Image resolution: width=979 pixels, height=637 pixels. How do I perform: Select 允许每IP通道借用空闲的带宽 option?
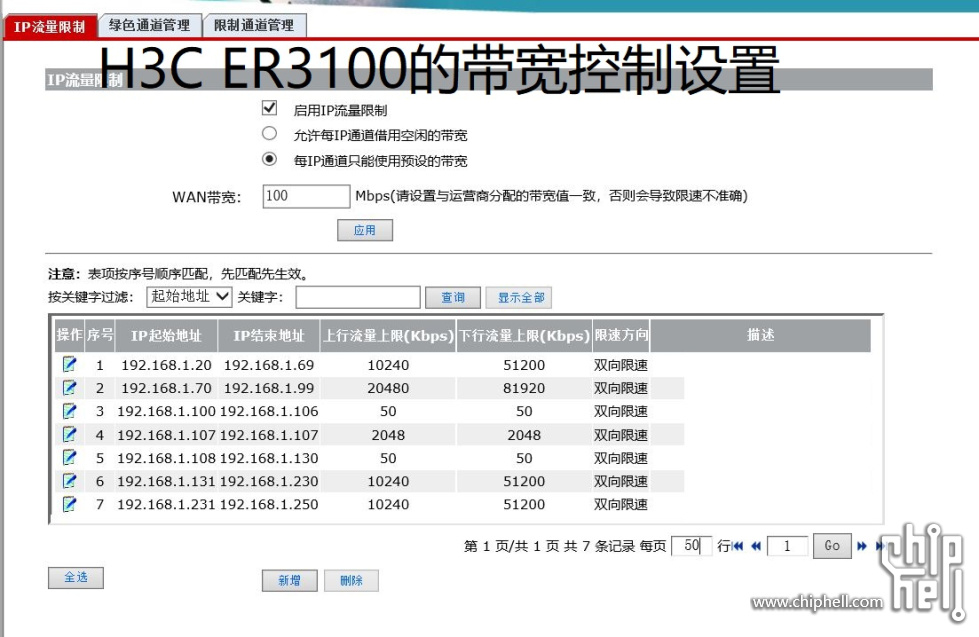point(269,134)
